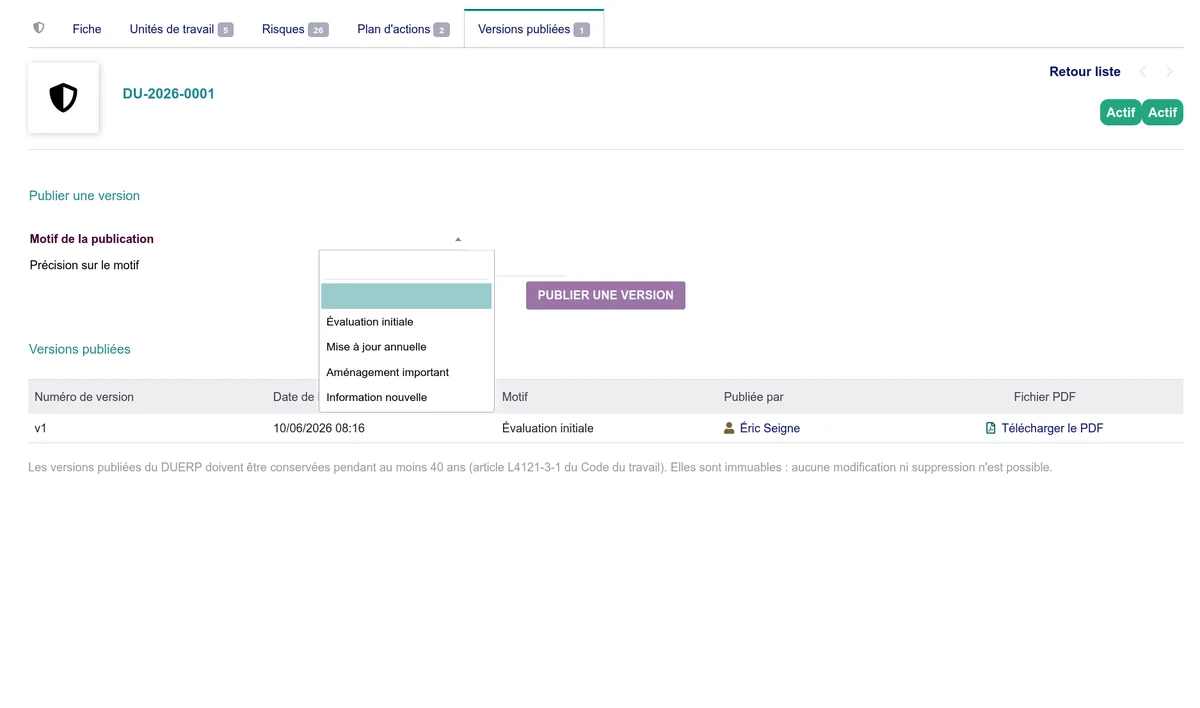The image size is (1200, 708).
Task: Click the small shield icon tab
Action: point(39,29)
